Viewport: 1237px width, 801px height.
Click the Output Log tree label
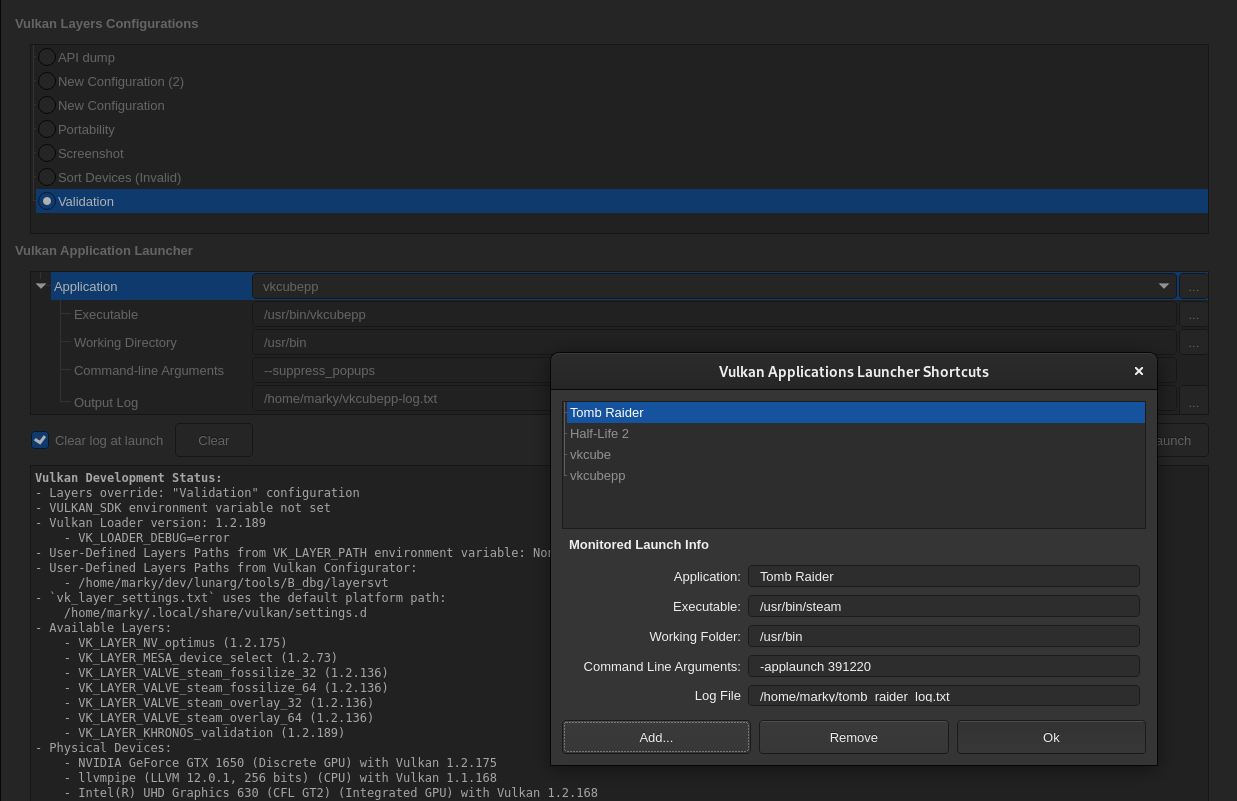point(106,402)
